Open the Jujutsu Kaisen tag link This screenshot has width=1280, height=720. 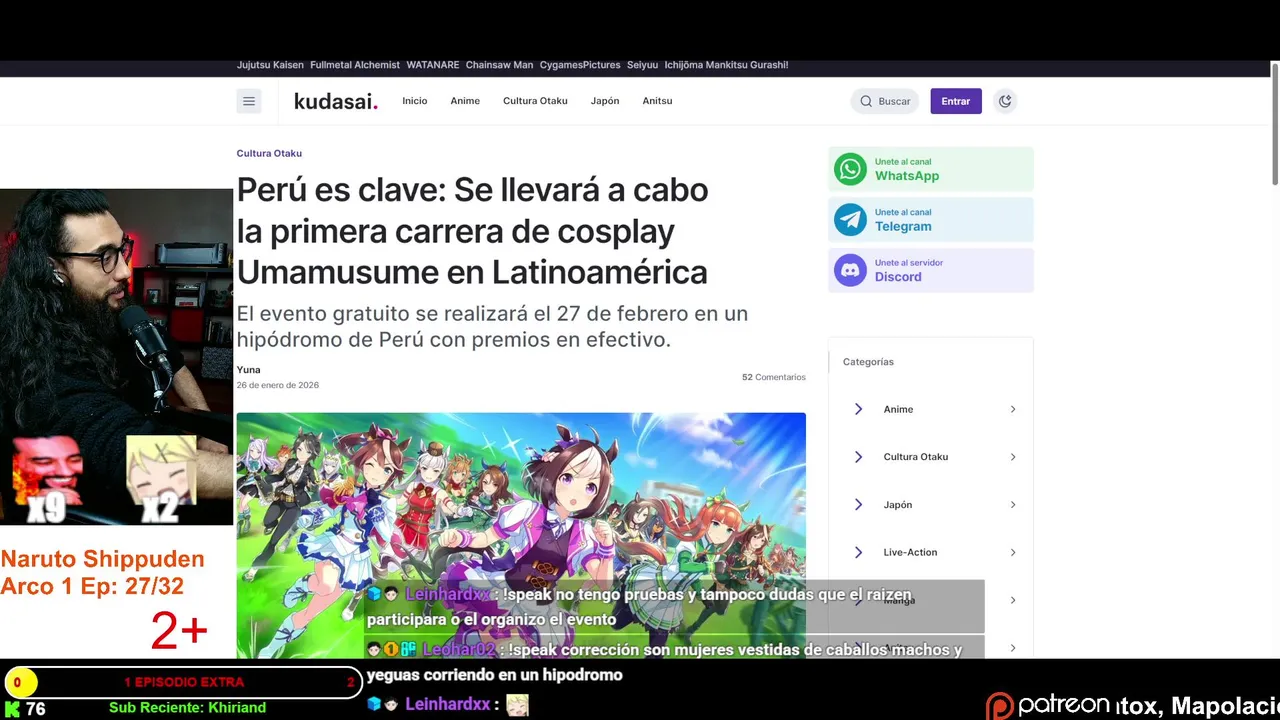pos(270,65)
